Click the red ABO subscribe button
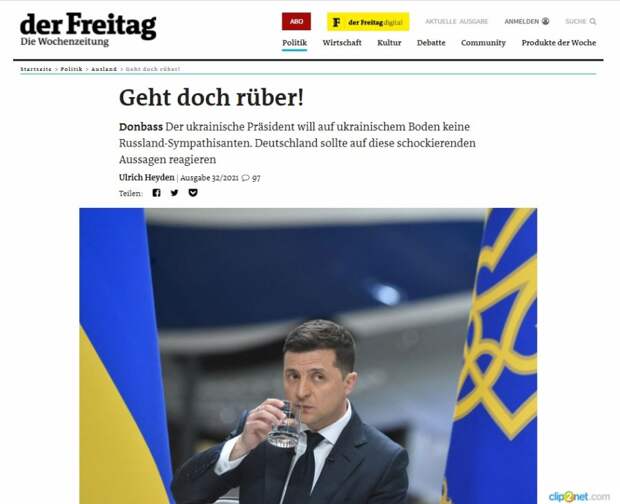This screenshot has height=504, width=620. coord(296,21)
